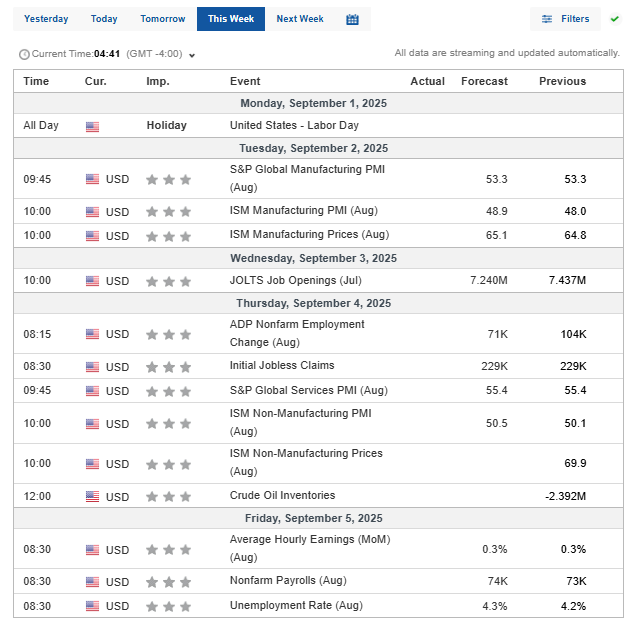This screenshot has width=630, height=632.
Task: Open Initial Jobless Claims event
Action: pyautogui.click(x=282, y=365)
